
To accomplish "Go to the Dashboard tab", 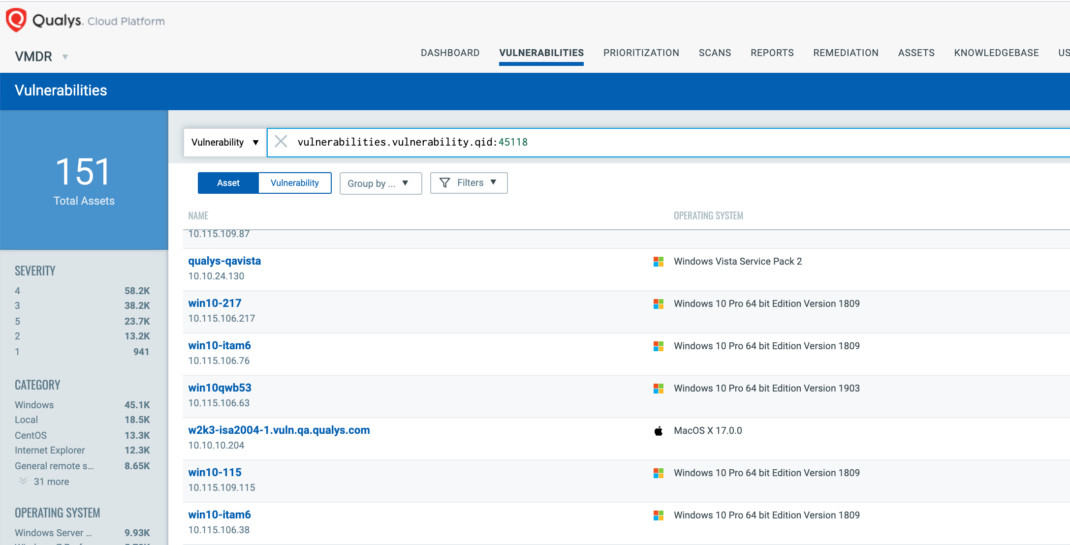I will [x=450, y=53].
